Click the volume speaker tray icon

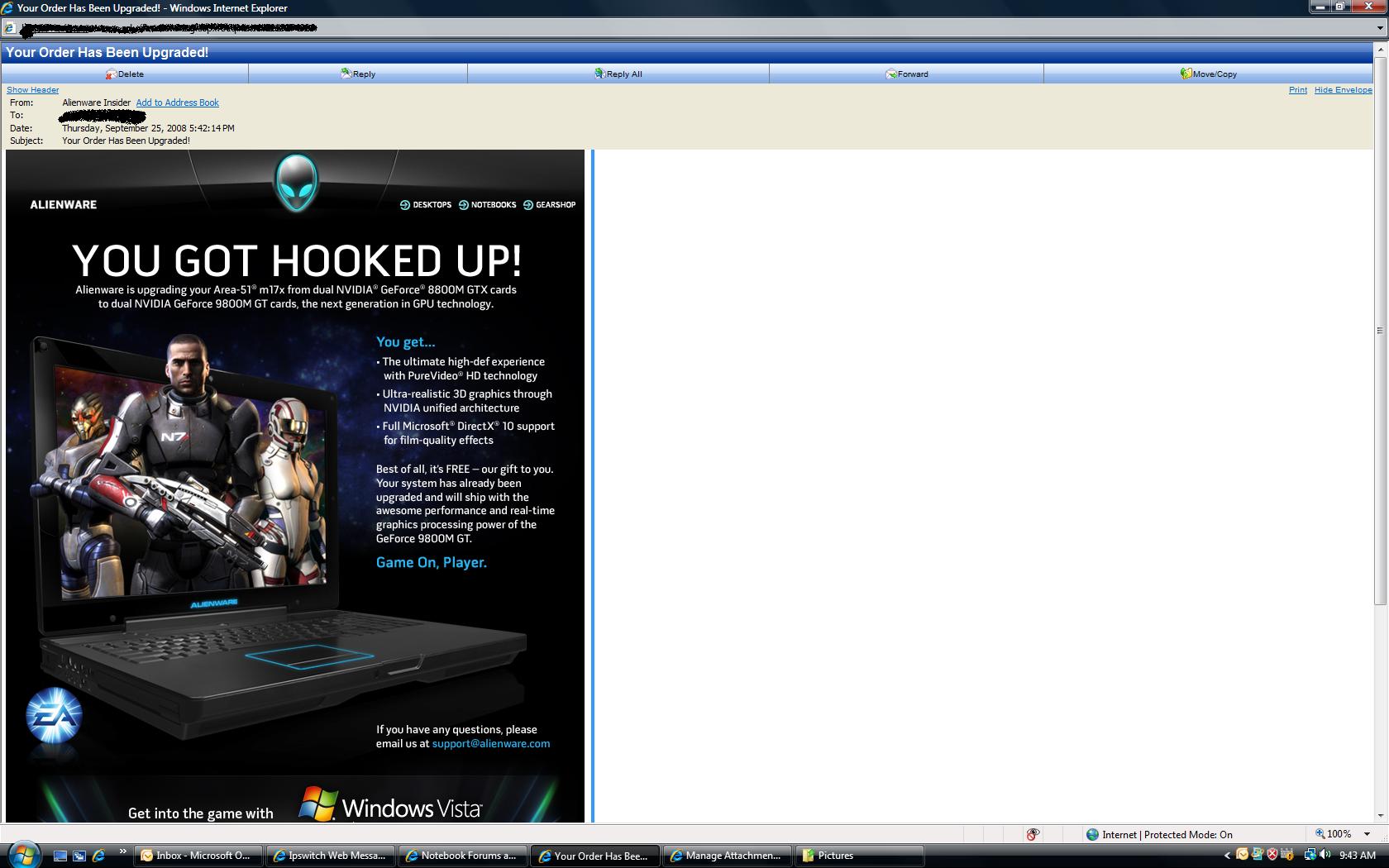[x=1325, y=855]
